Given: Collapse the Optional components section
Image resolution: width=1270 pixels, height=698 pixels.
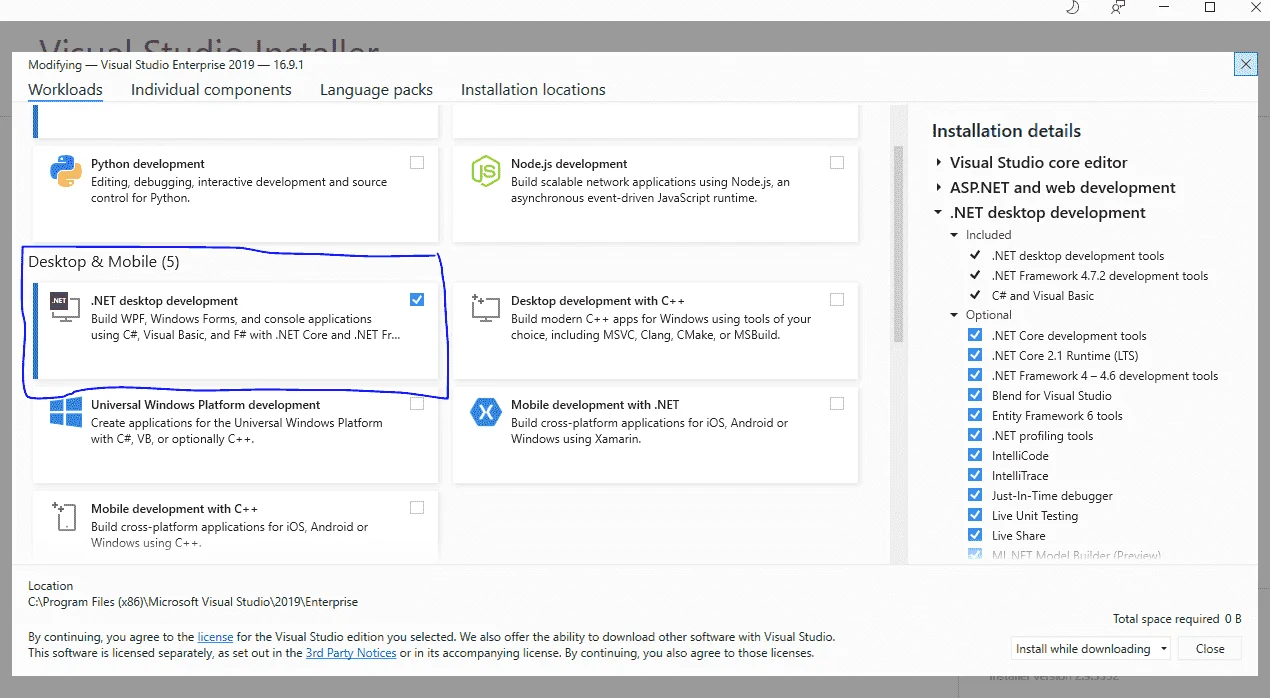Looking at the screenshot, I should pyautogui.click(x=955, y=315).
